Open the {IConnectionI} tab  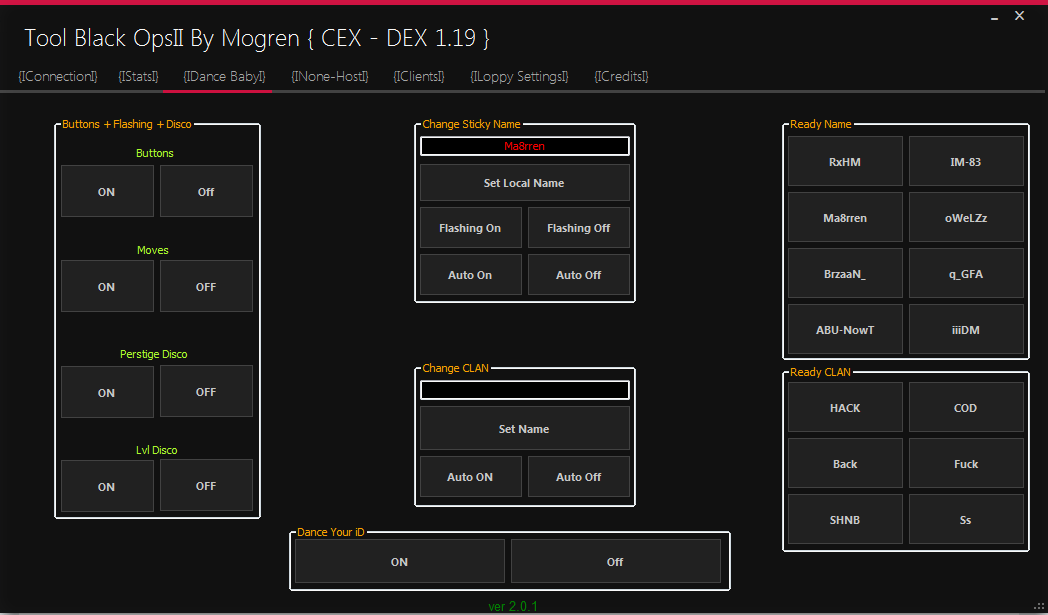coord(57,76)
